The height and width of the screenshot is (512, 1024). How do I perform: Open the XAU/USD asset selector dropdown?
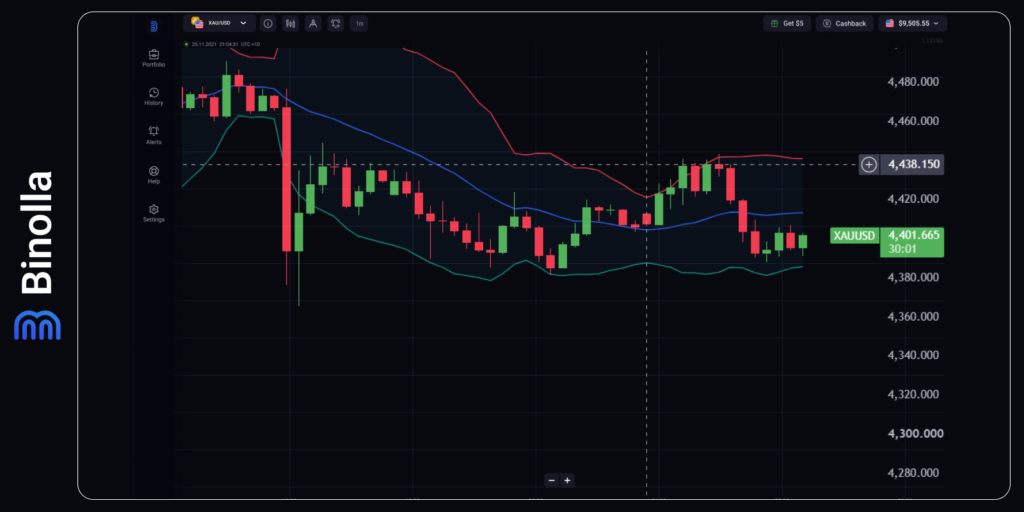[x=219, y=23]
